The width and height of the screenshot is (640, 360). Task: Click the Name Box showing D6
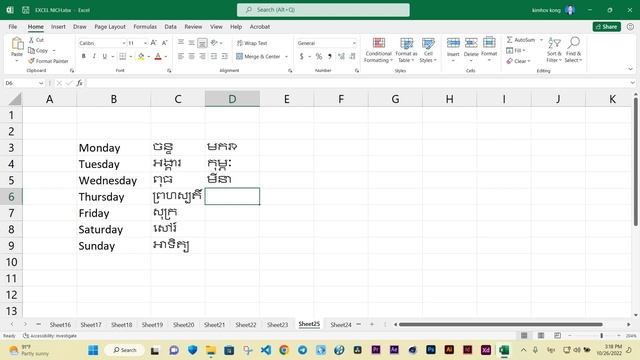(24, 83)
